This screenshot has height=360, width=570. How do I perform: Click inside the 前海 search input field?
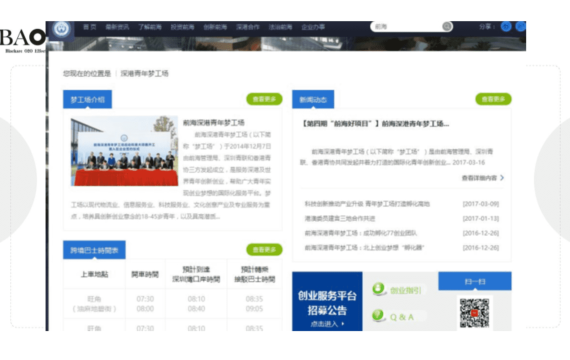(x=406, y=27)
